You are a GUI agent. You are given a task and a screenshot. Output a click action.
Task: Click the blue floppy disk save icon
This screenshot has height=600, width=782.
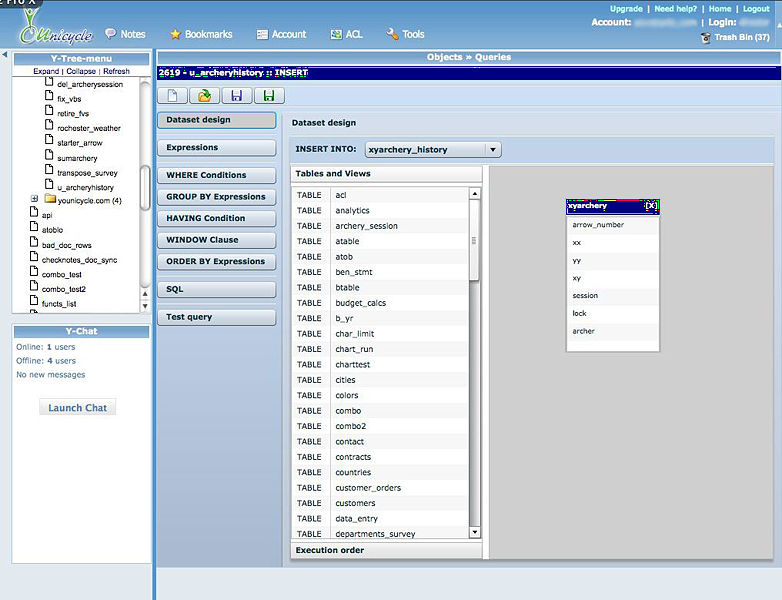tap(236, 96)
